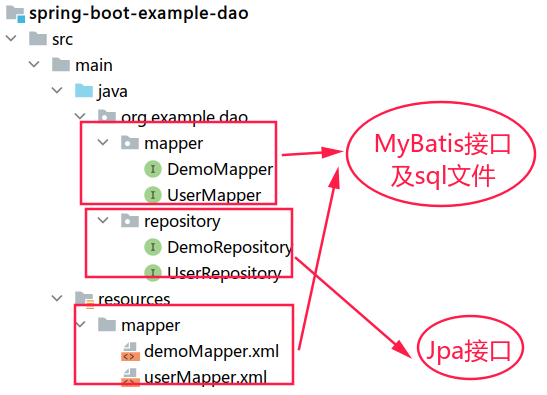The height and width of the screenshot is (395, 547).
Task: Collapse the mapper package chevron under java
Action: coord(103,142)
